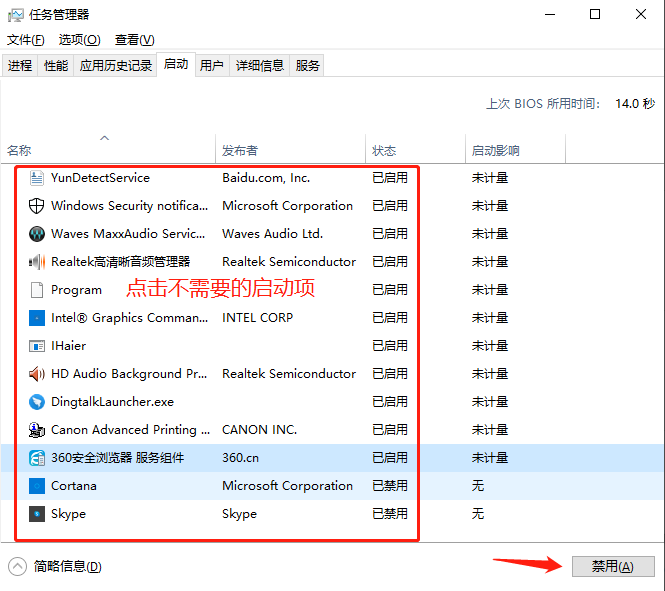665x591 pixels.
Task: Select the 360安全浏览器 服务组件 entry
Action: click(117, 457)
